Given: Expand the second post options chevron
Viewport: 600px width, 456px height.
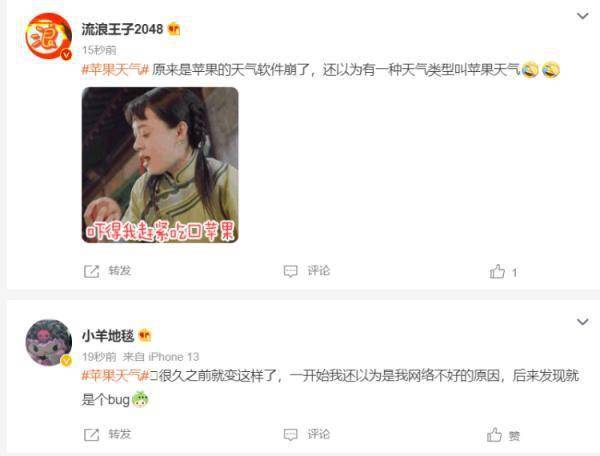Looking at the screenshot, I should point(582,322).
